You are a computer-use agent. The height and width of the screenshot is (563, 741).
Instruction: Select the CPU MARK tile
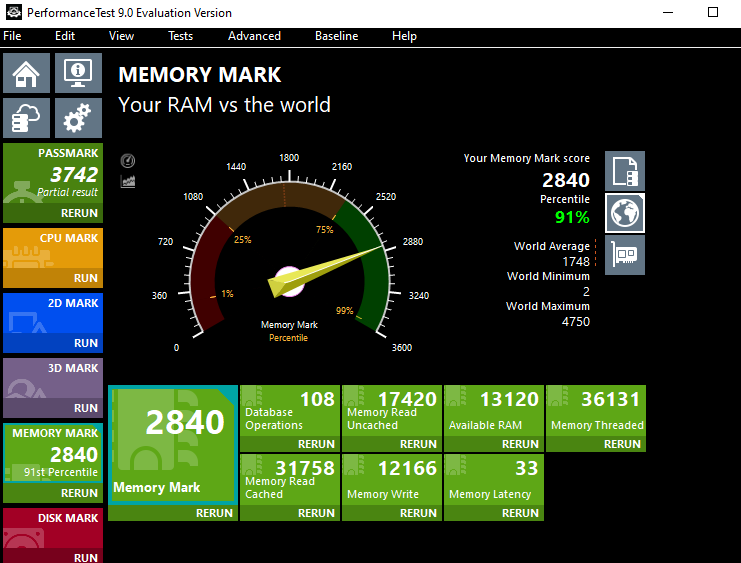[53, 249]
